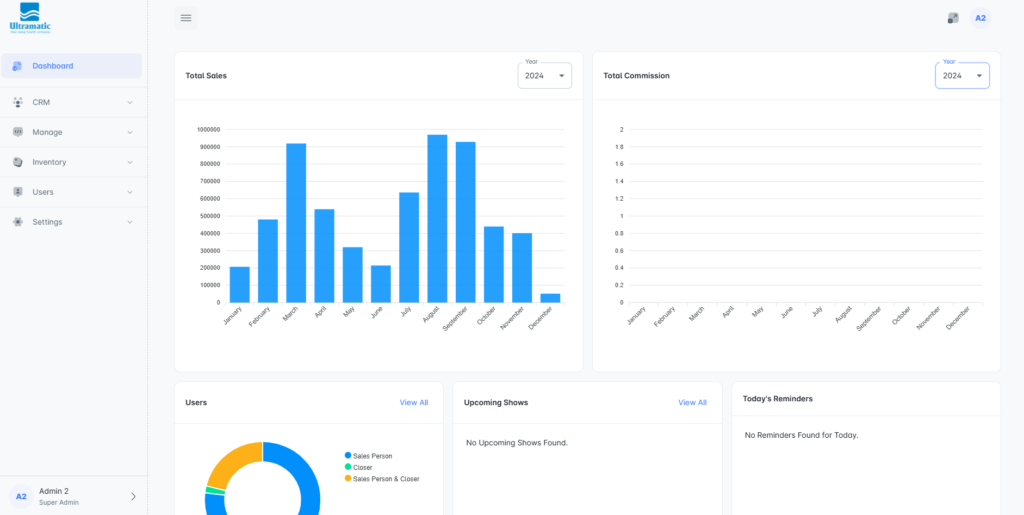Click the March bar in Total Sales
This screenshot has width=1024, height=515.
[x=296, y=223]
